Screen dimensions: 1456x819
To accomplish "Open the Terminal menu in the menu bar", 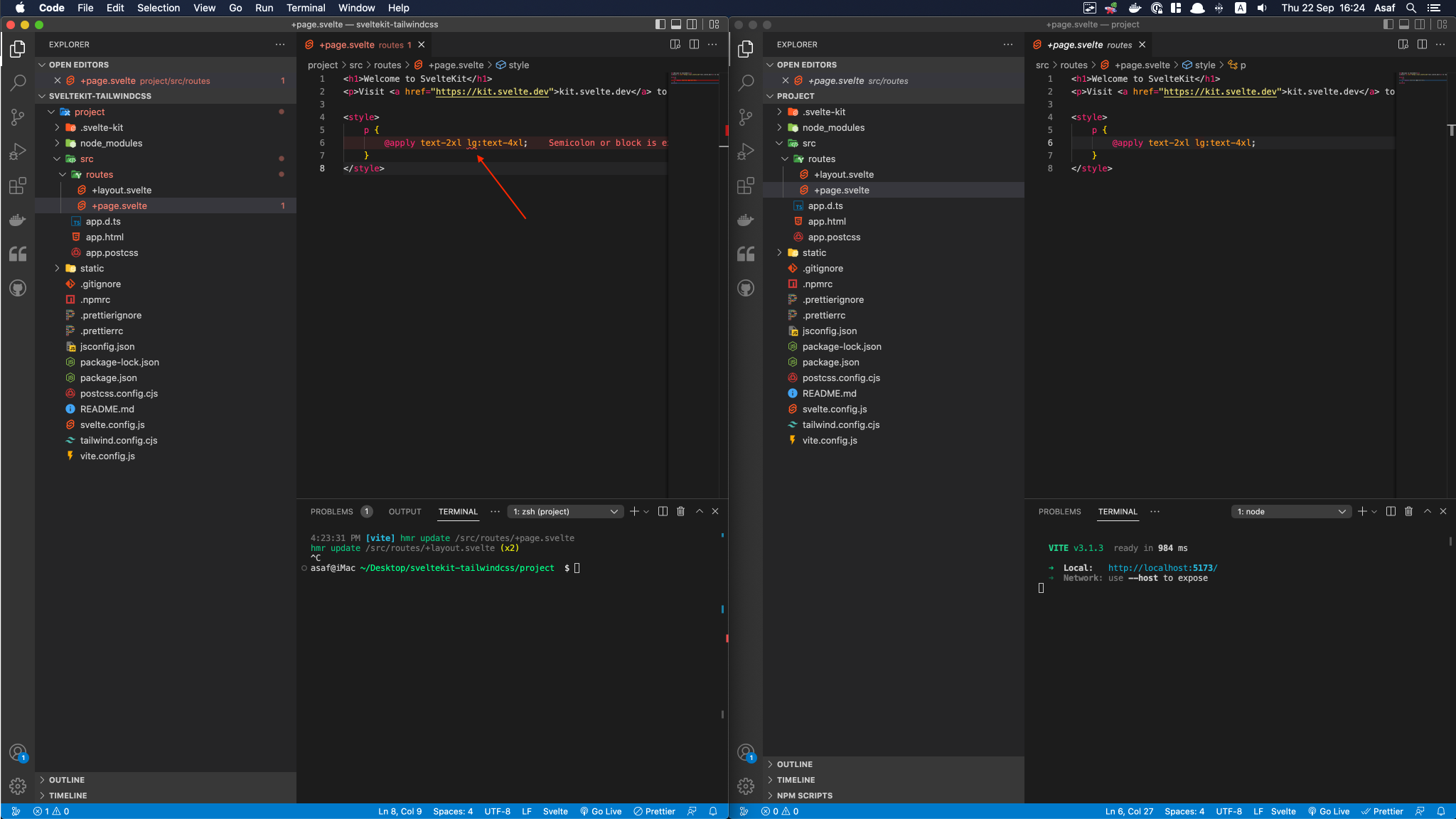I will (306, 8).
